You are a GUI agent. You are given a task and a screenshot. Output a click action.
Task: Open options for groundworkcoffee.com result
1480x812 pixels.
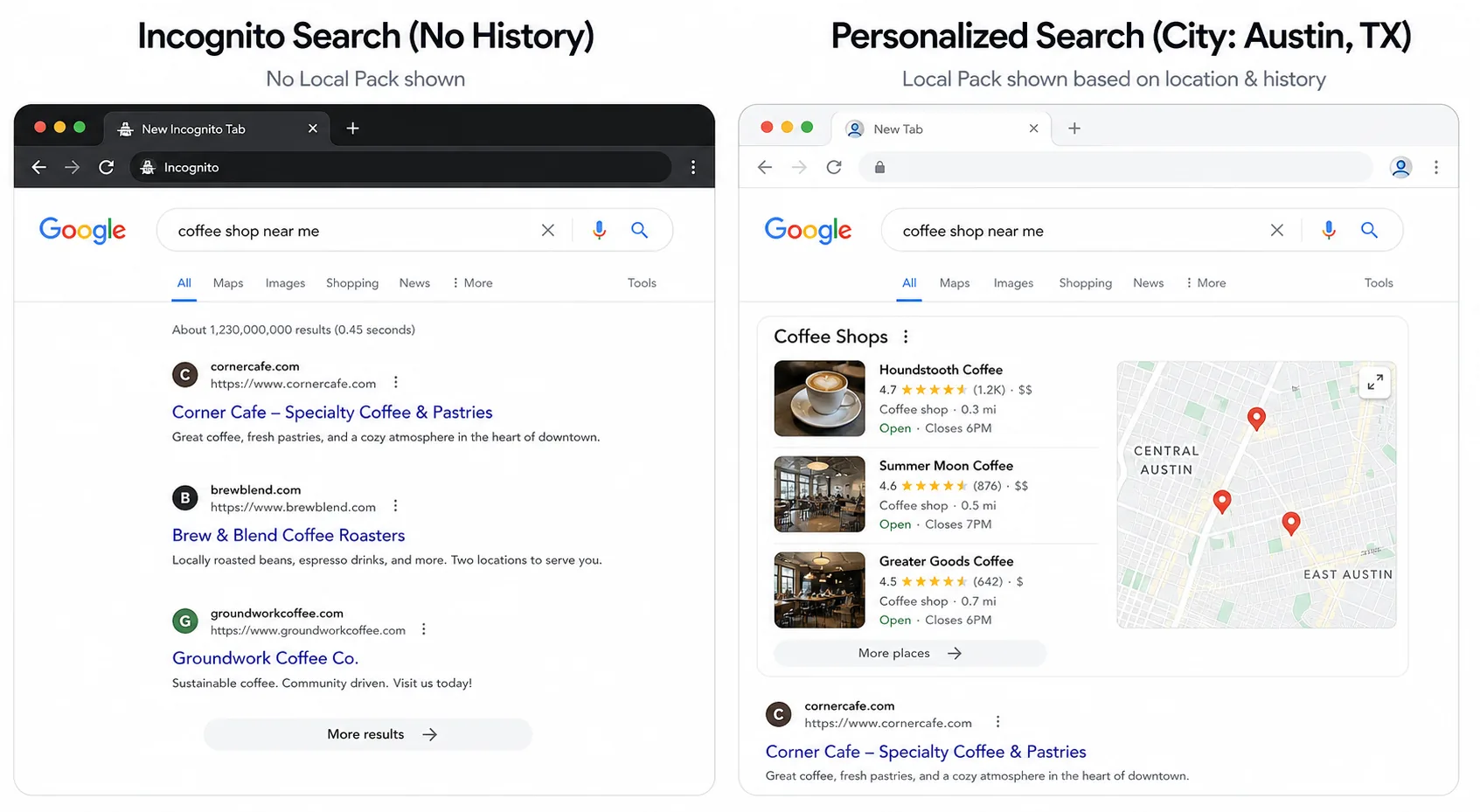[424, 628]
